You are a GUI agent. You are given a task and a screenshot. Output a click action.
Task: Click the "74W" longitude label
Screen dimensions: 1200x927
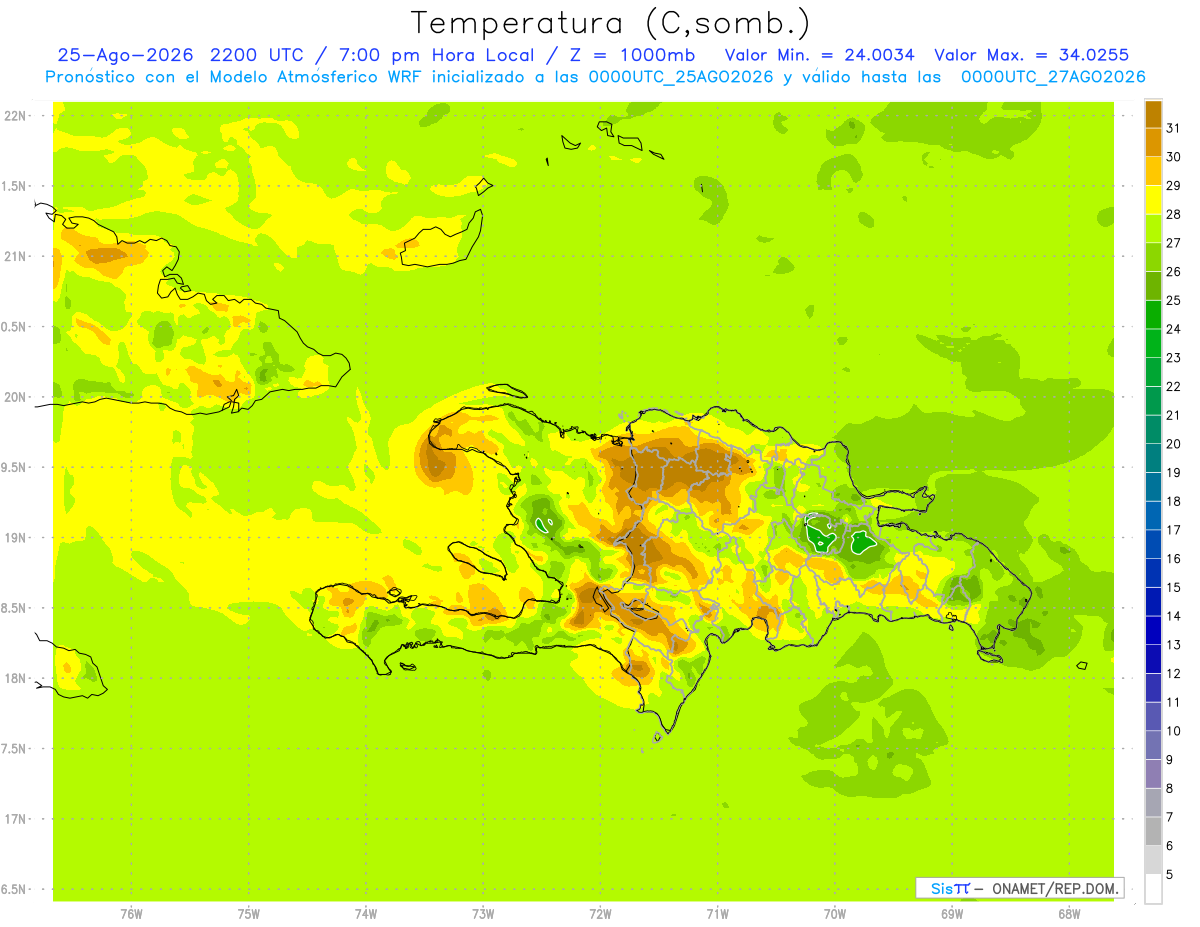366,914
